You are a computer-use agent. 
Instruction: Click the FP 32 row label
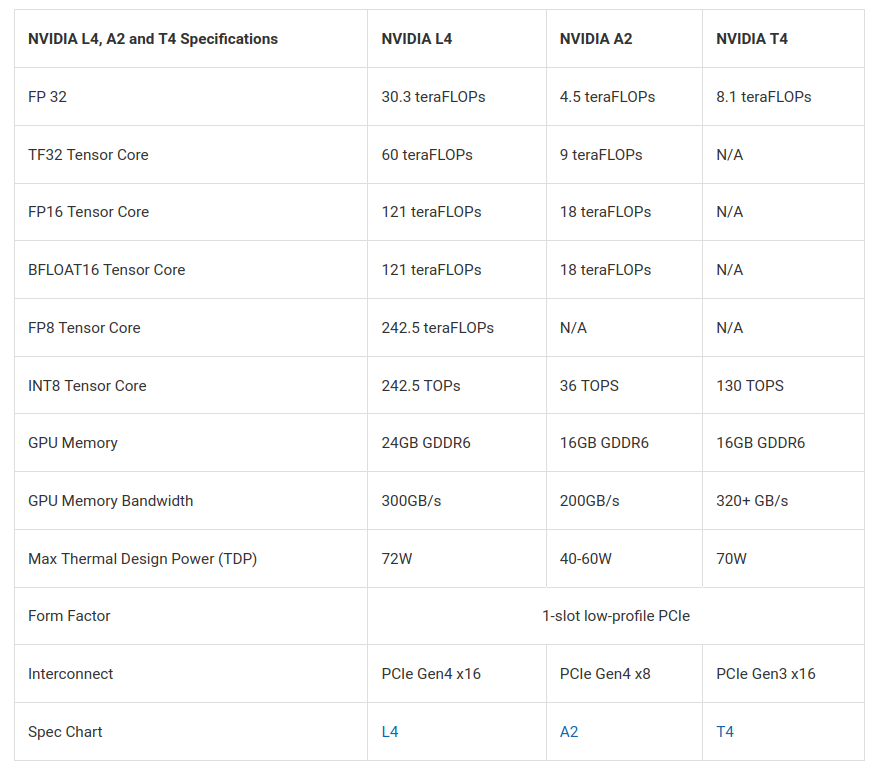(x=48, y=97)
